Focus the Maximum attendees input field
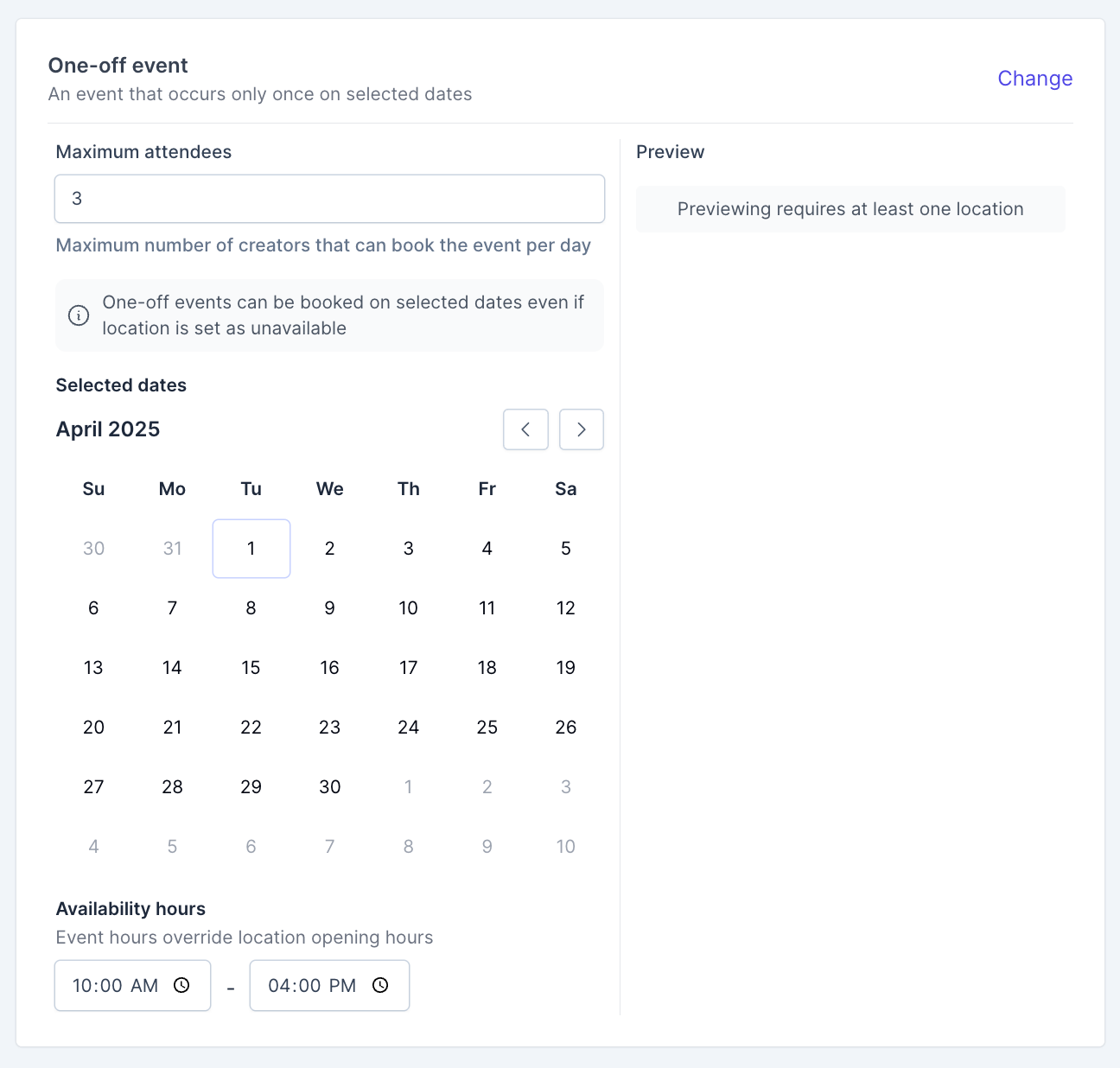Viewport: 1120px width, 1068px height. [x=329, y=199]
